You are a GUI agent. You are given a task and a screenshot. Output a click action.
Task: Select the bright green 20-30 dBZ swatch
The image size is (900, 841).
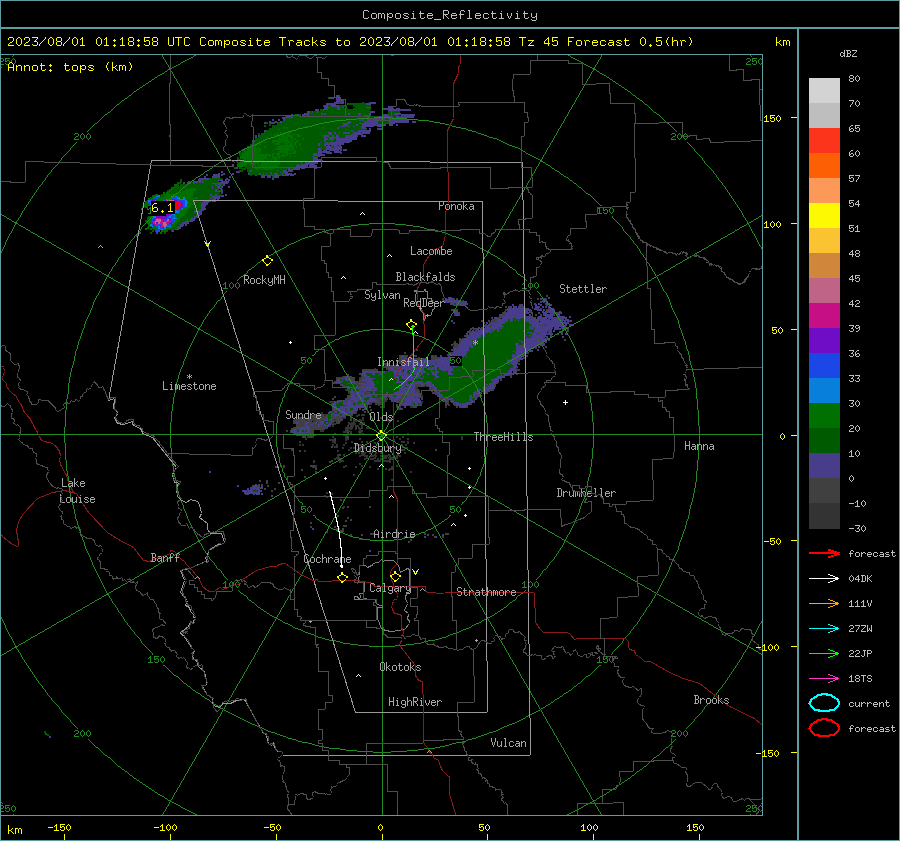coord(824,415)
